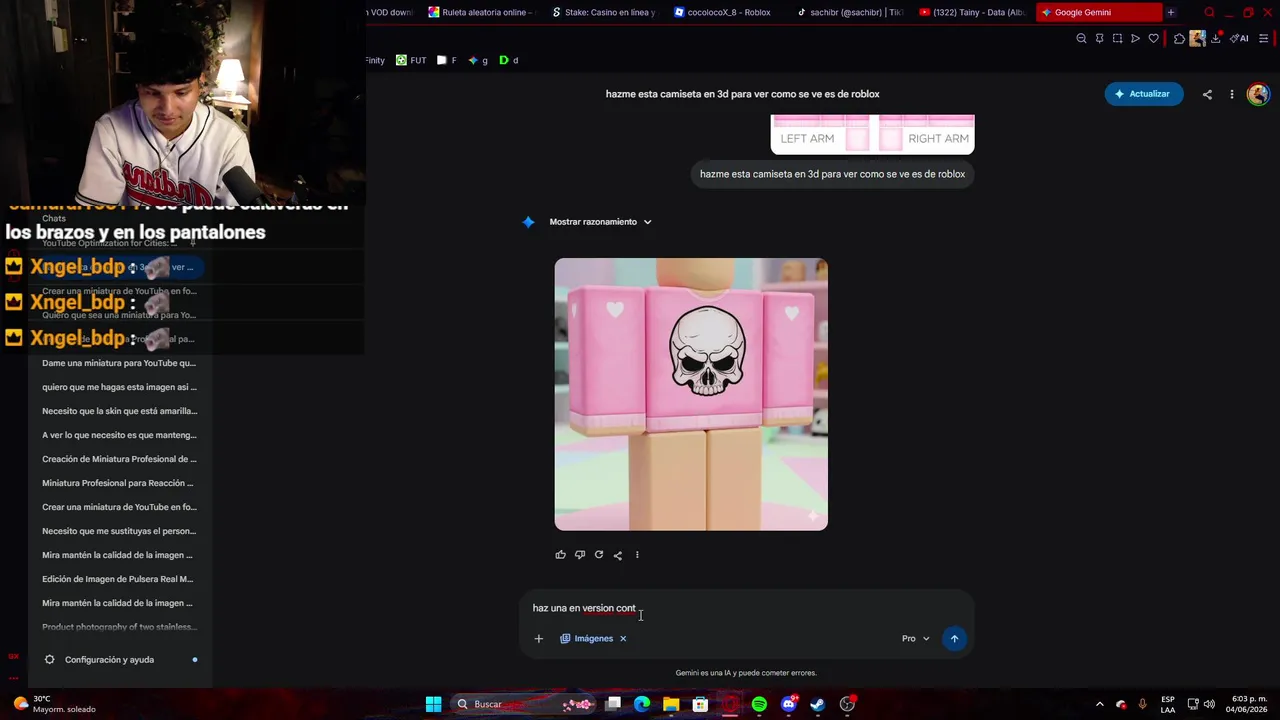Switch input language via ESP LAA indicator

click(1168, 704)
